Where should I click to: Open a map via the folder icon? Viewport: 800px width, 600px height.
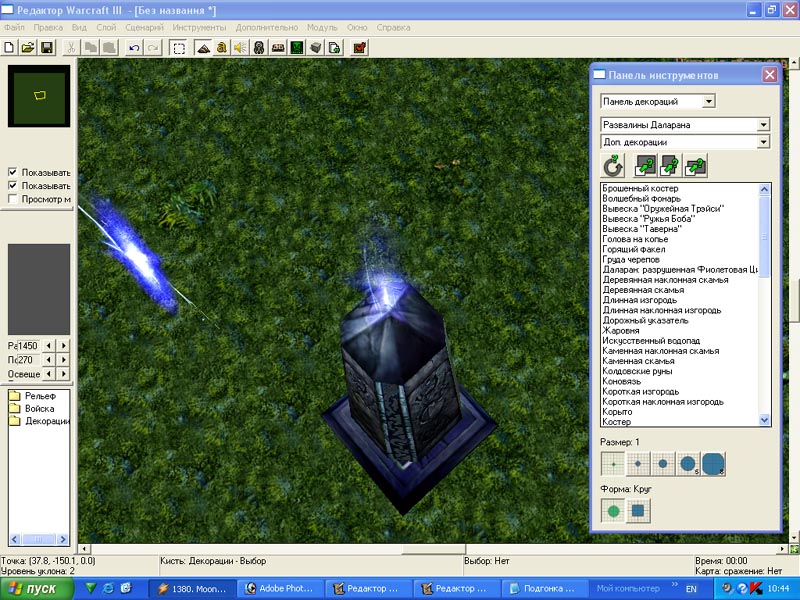[x=28, y=48]
